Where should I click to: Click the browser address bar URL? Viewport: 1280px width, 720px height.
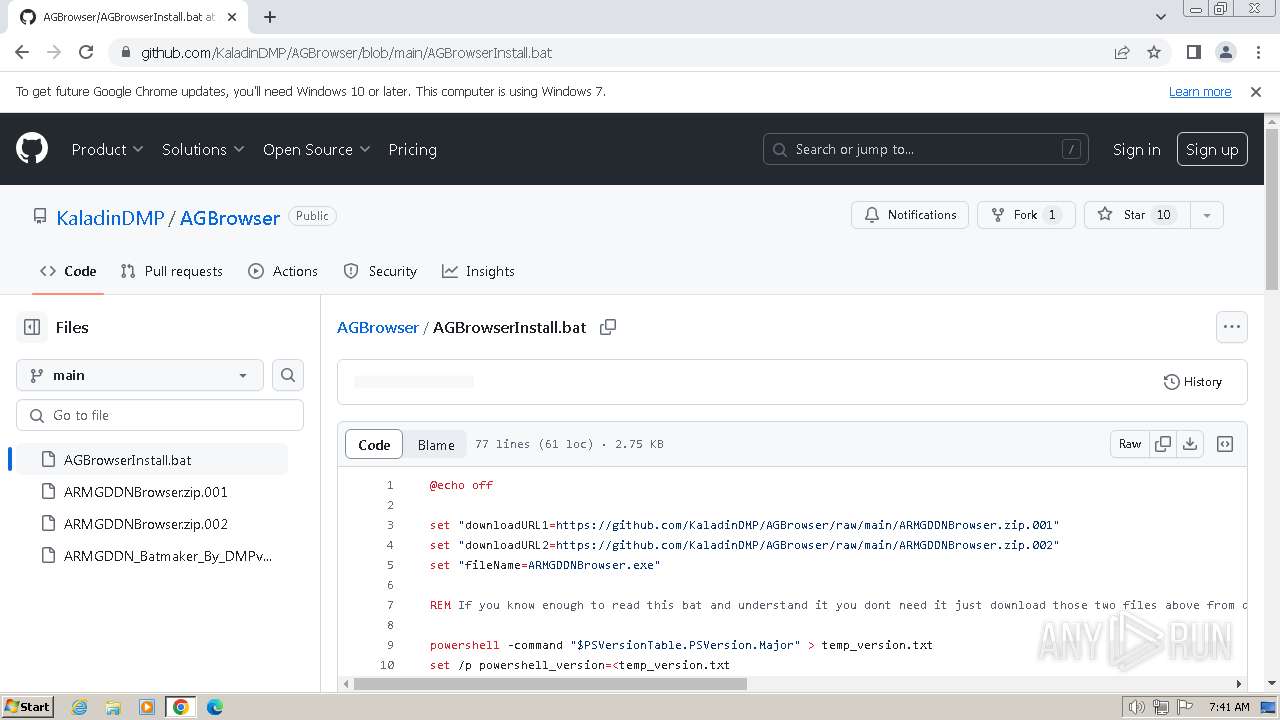click(x=346, y=52)
